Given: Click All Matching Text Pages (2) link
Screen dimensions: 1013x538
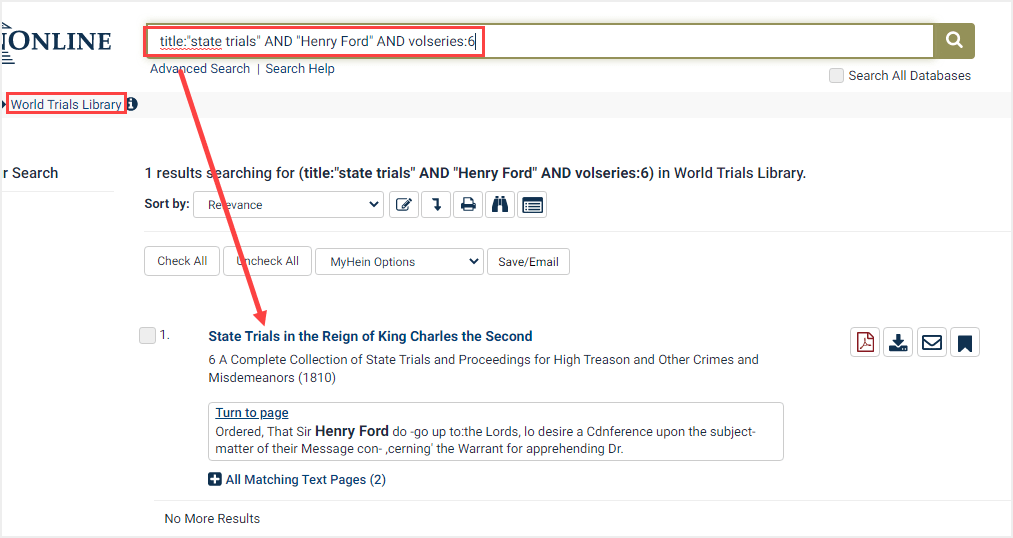Looking at the screenshot, I should click(306, 479).
